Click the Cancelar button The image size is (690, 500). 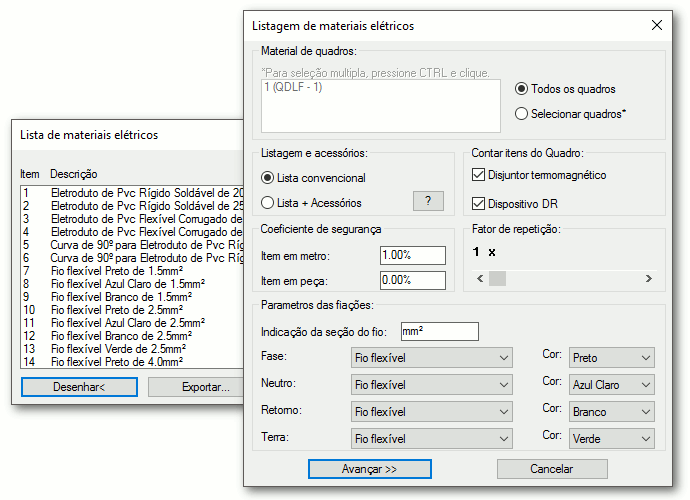[x=552, y=469]
